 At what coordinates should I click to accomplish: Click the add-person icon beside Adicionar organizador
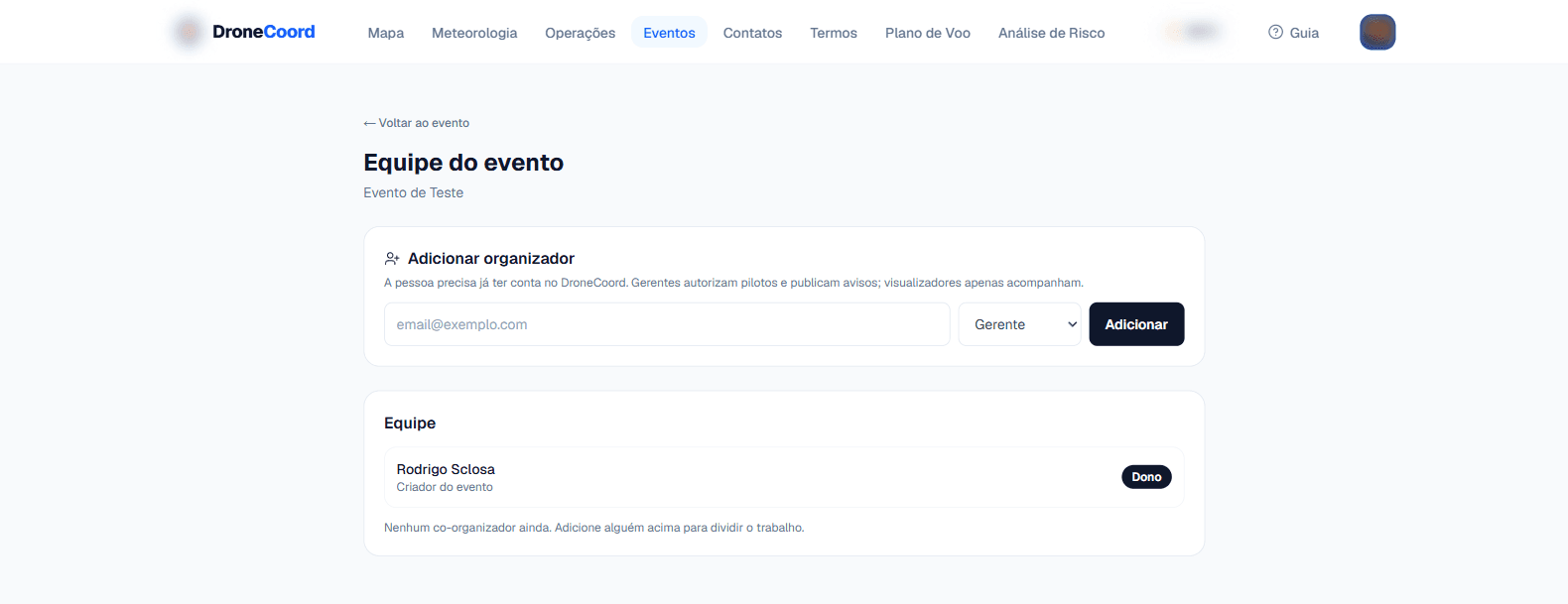[x=392, y=259]
